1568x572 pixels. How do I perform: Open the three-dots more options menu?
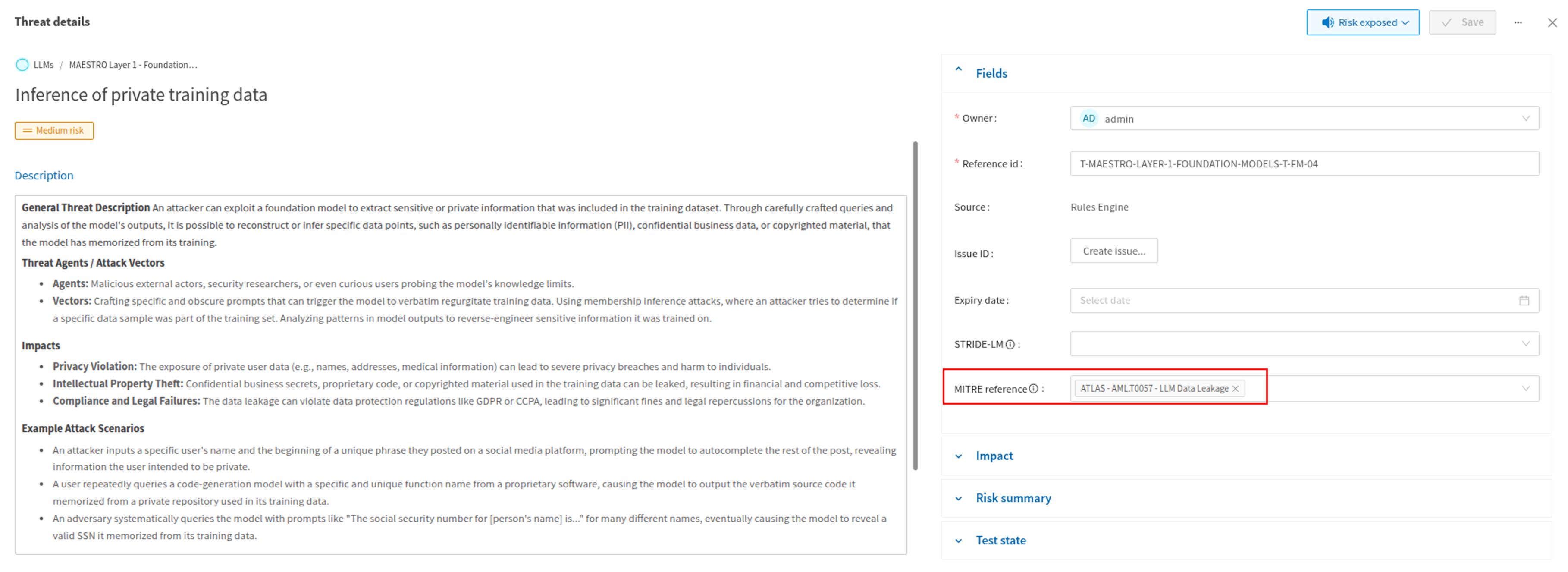(x=1518, y=22)
